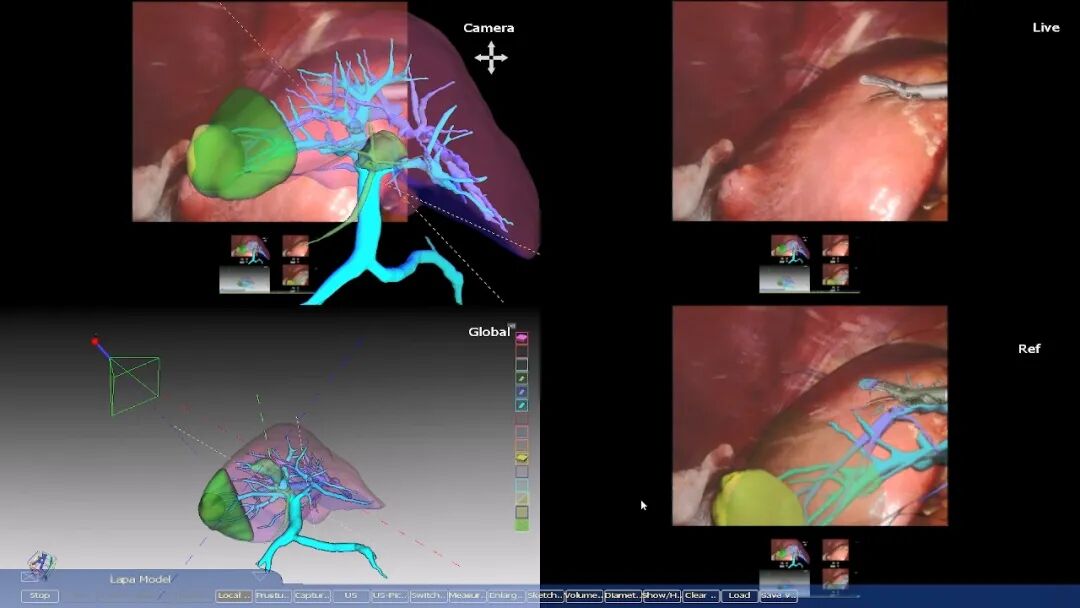Click the US toolbar button
1080x608 pixels.
(x=350, y=596)
